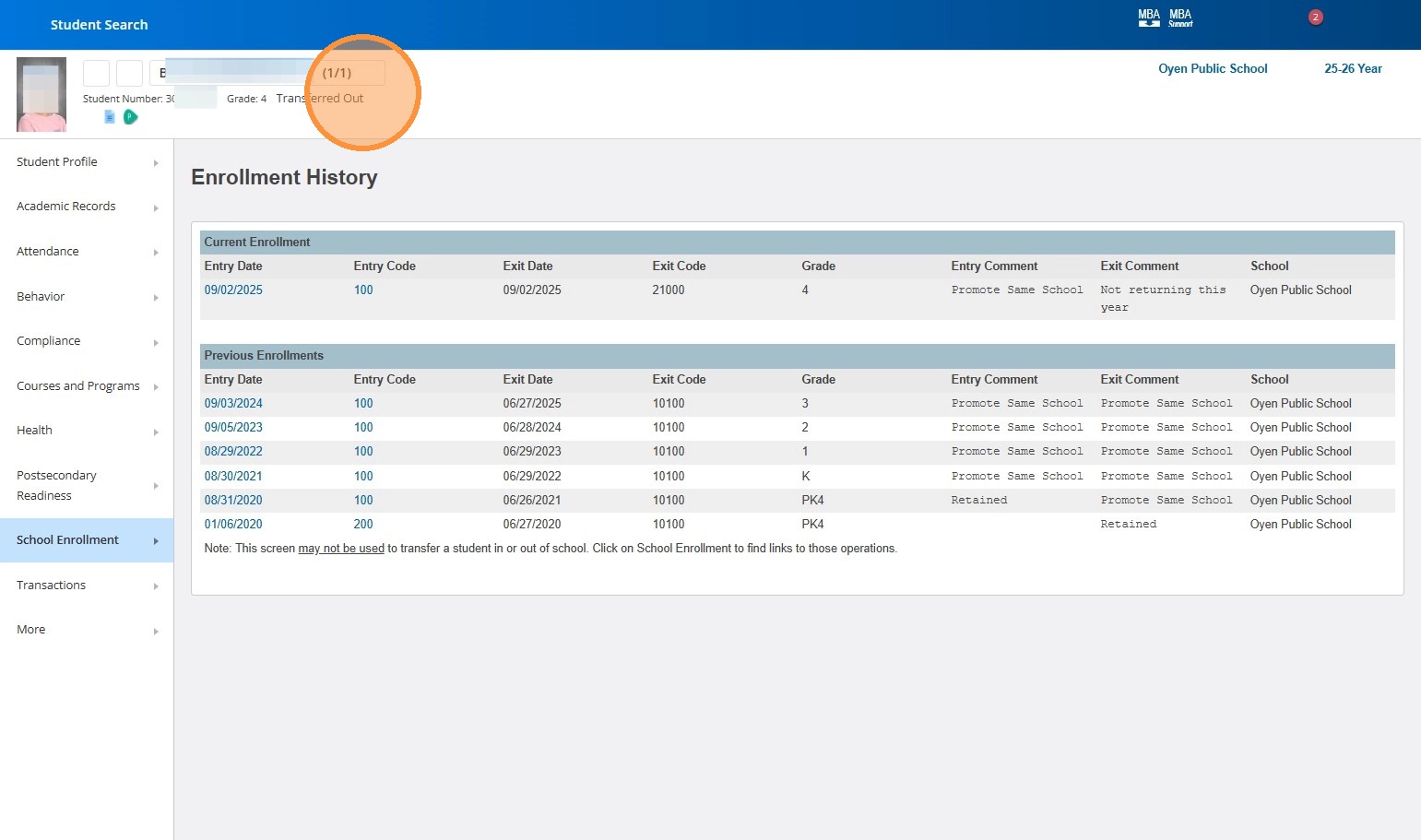The height and width of the screenshot is (840, 1421).
Task: Click the green P badge icon
Action: (131, 117)
